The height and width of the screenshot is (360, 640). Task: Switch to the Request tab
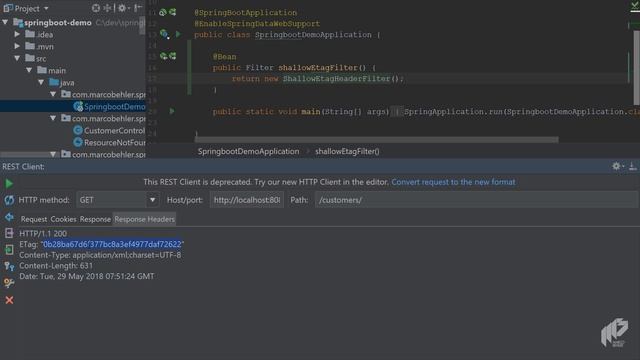click(x=34, y=219)
